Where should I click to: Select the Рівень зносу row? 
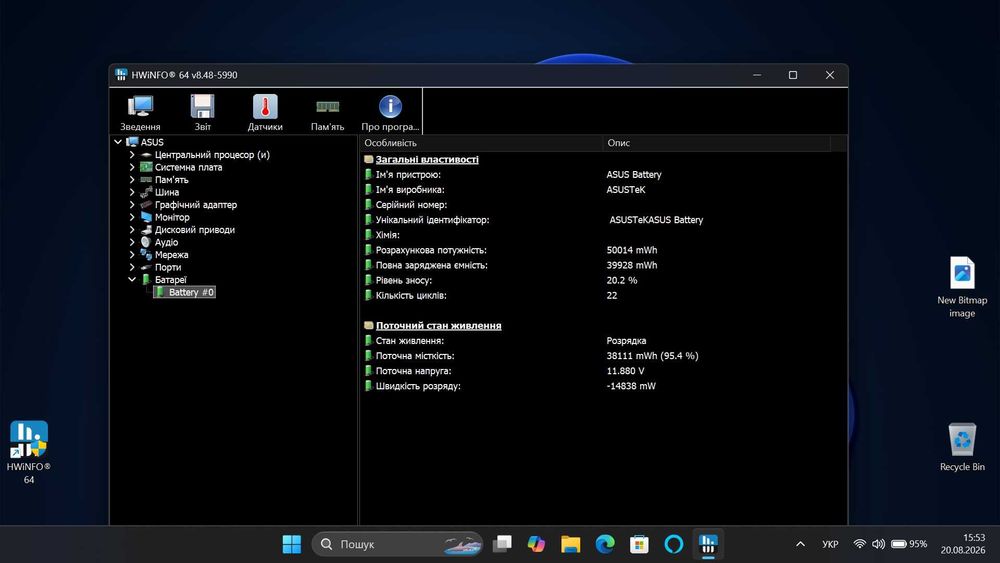[603, 280]
